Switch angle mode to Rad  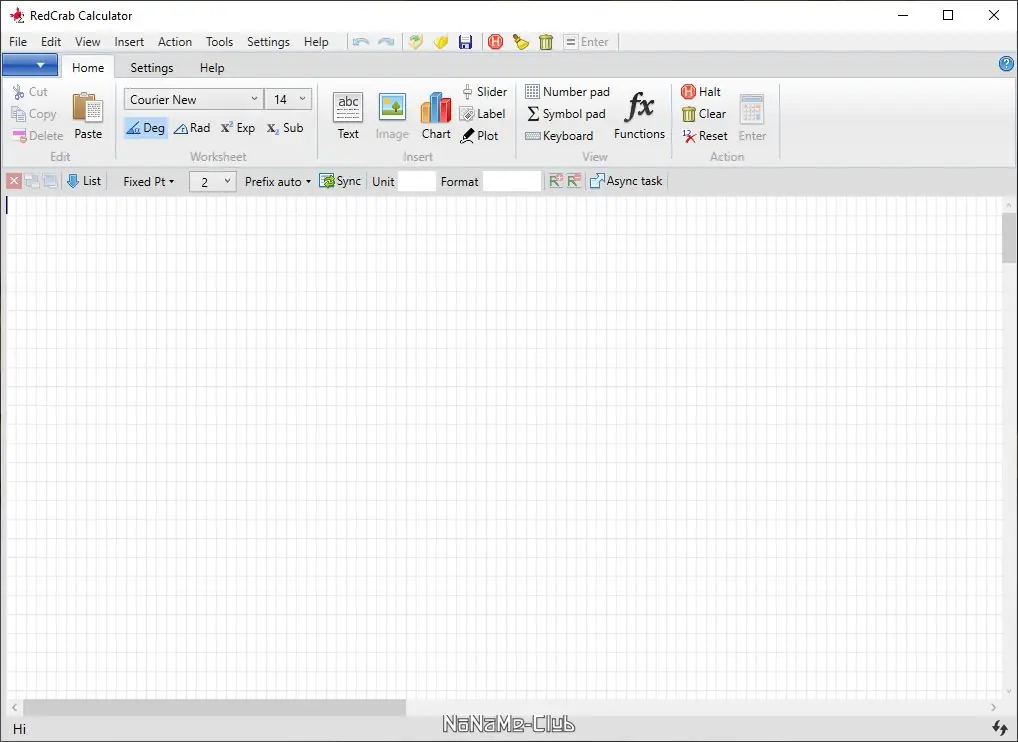[x=192, y=128]
